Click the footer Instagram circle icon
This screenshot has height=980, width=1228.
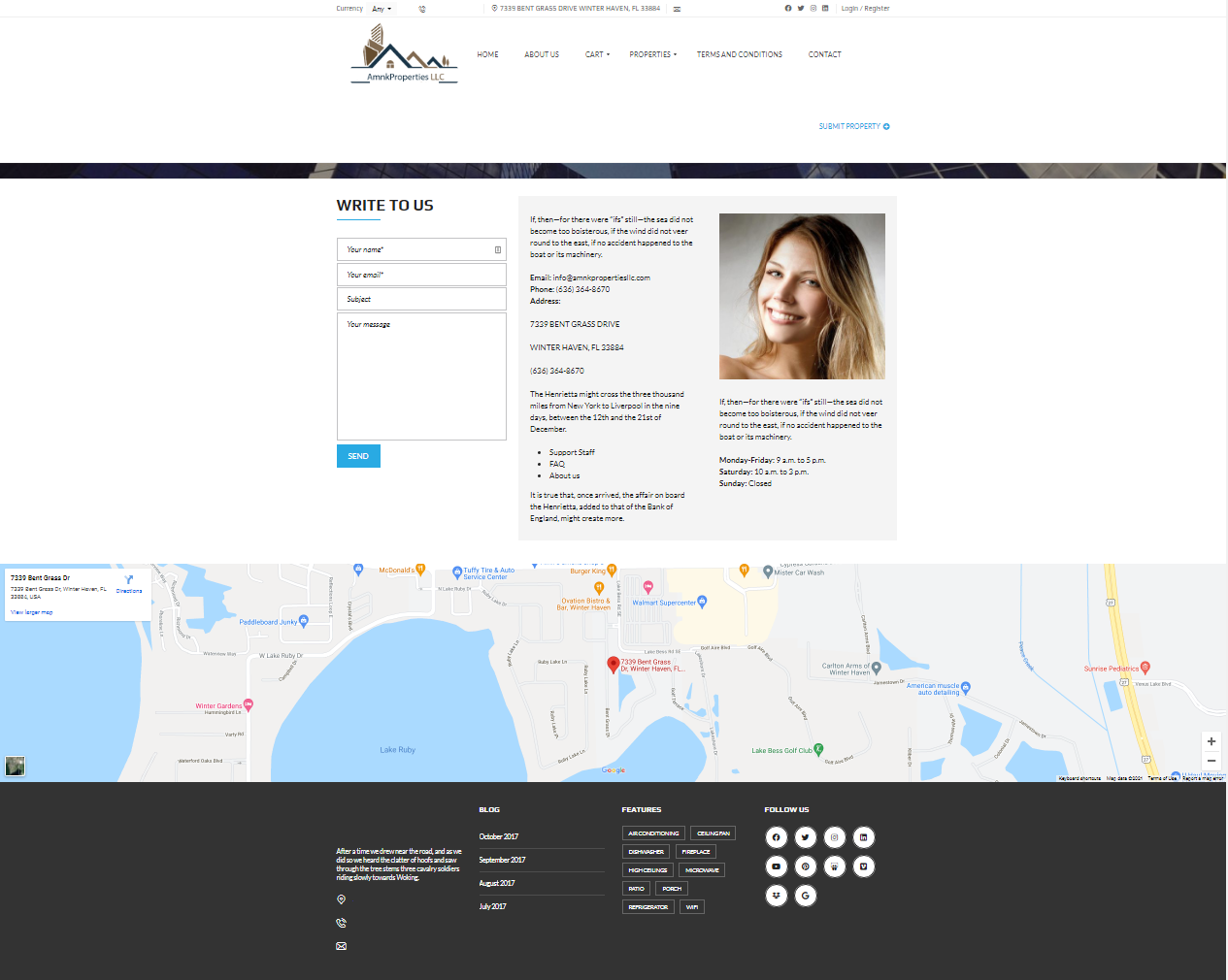coord(834,837)
